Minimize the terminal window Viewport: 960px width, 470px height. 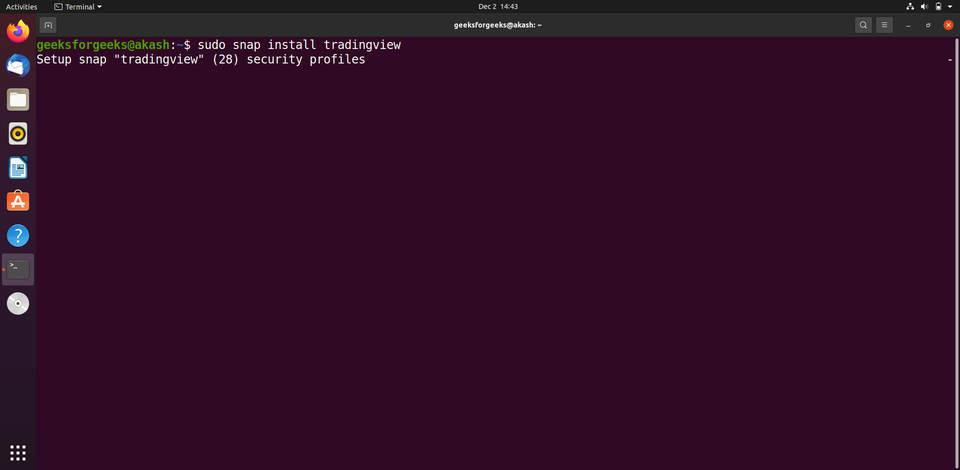click(x=908, y=25)
